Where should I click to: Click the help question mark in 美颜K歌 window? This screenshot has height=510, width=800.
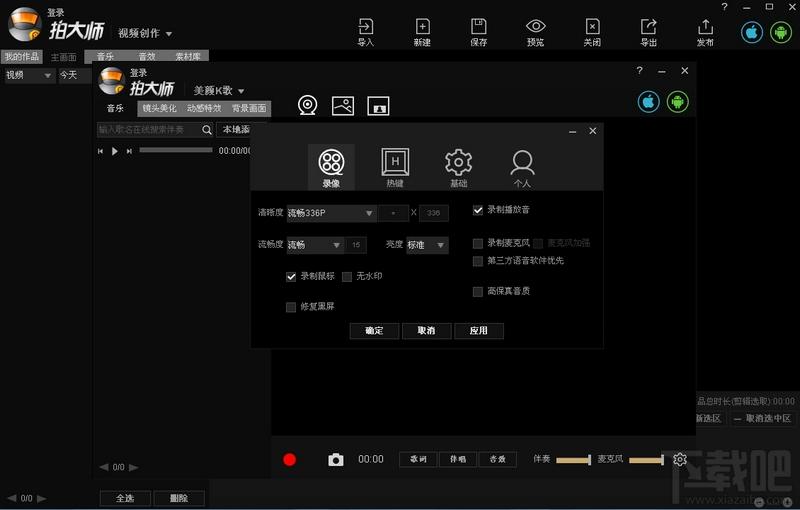639,70
